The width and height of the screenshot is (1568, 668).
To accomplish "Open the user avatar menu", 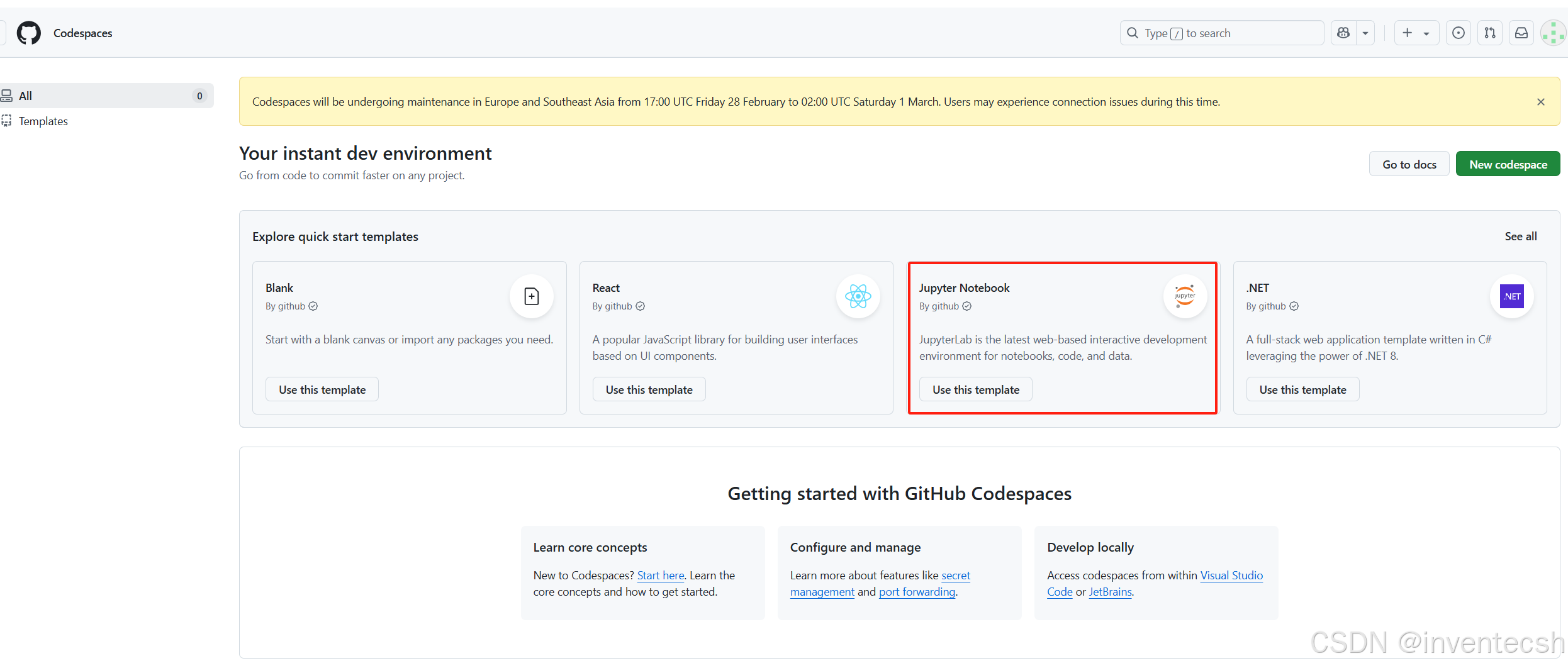I will click(1552, 33).
